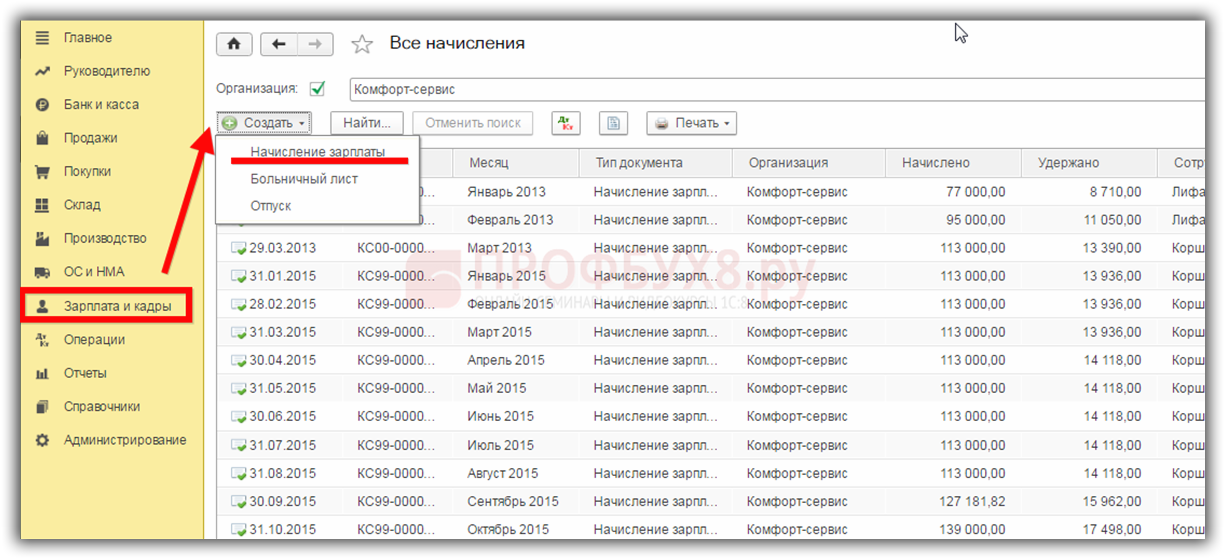This screenshot has width=1225, height=559.
Task: Choose Больничный лист menu item
Action: (304, 179)
